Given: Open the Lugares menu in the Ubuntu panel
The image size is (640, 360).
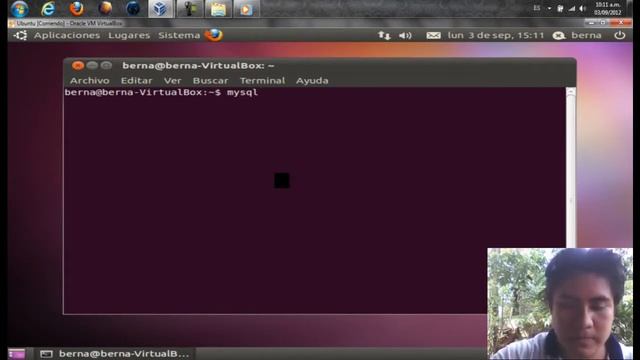Looking at the screenshot, I should point(129,36).
